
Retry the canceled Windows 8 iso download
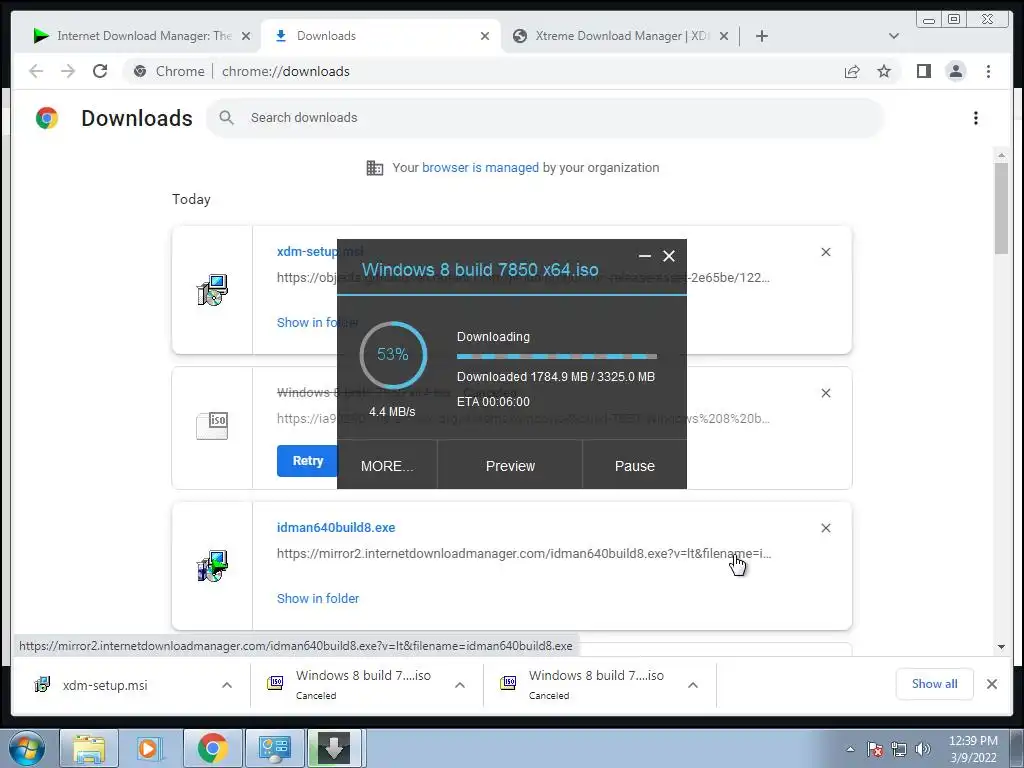[307, 461]
